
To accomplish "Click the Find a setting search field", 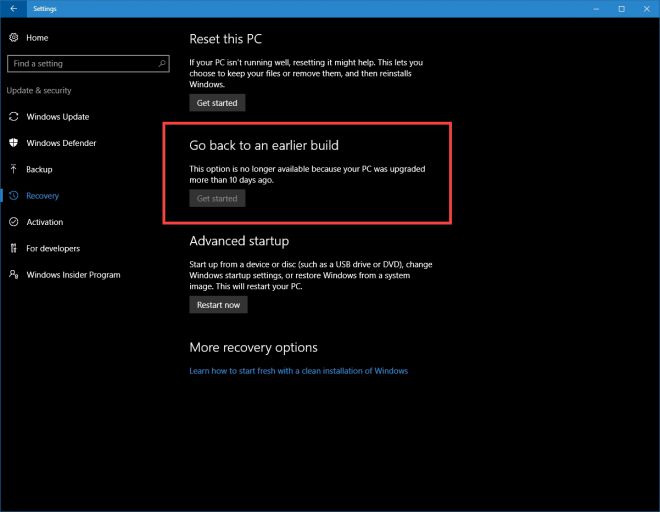I will click(x=80, y=63).
